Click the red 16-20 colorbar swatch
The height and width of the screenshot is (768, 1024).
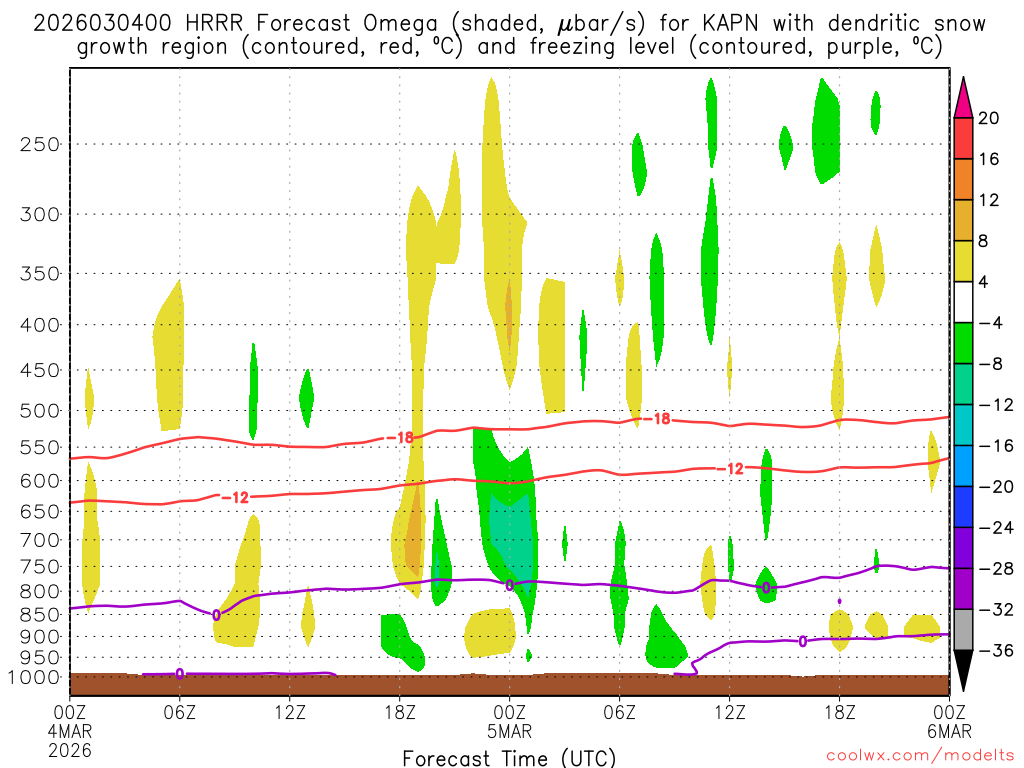coord(963,138)
